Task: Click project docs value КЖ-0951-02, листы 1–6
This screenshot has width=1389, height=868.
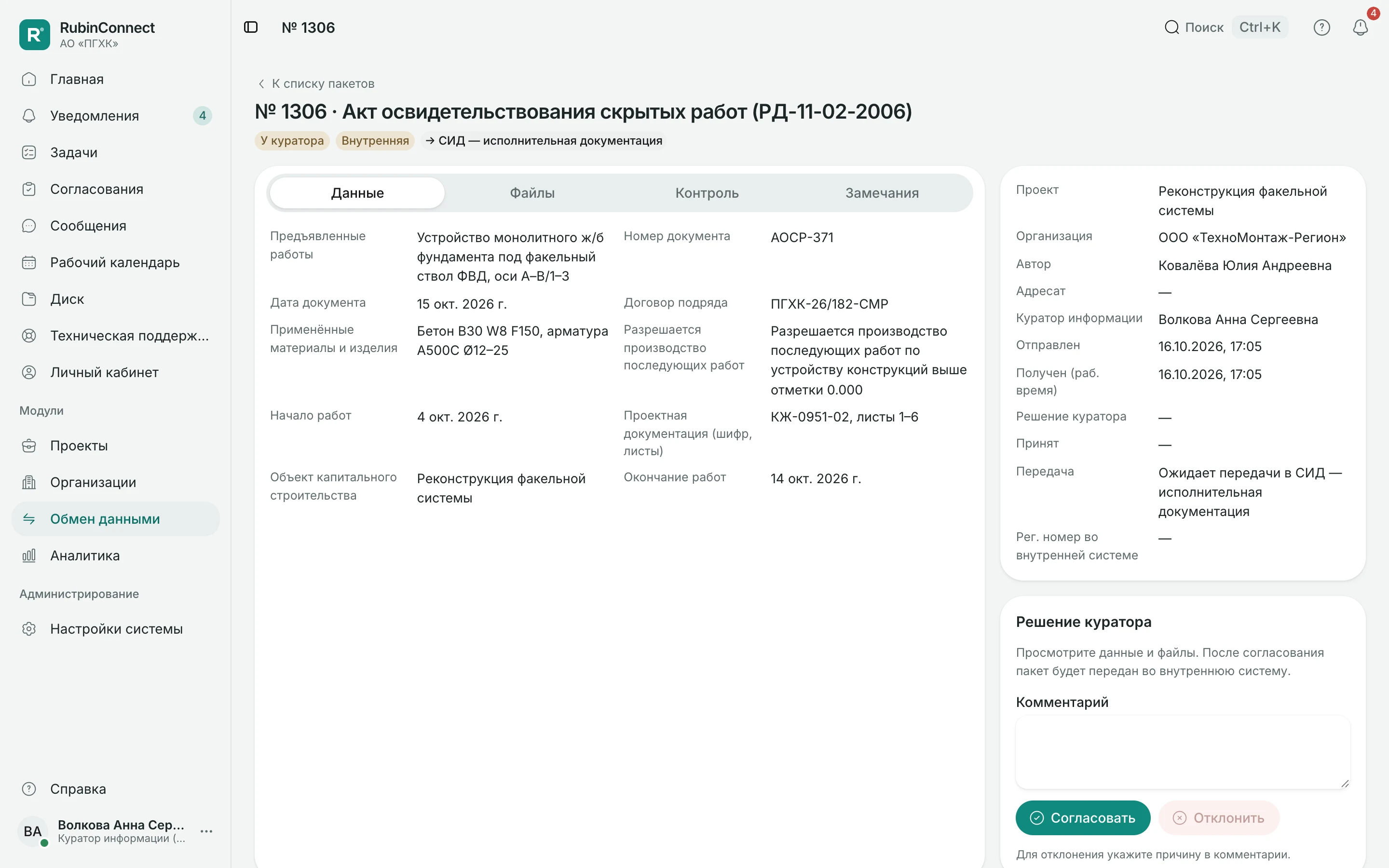Action: [x=844, y=417]
